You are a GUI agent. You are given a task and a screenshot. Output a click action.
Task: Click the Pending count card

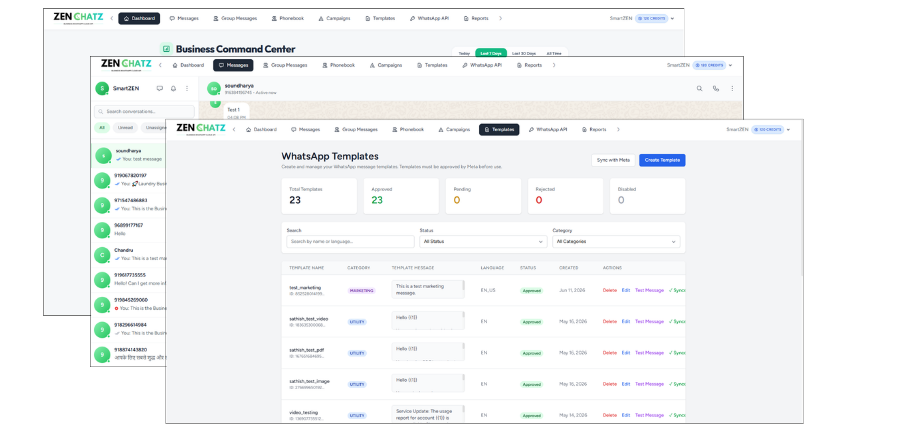(483, 196)
